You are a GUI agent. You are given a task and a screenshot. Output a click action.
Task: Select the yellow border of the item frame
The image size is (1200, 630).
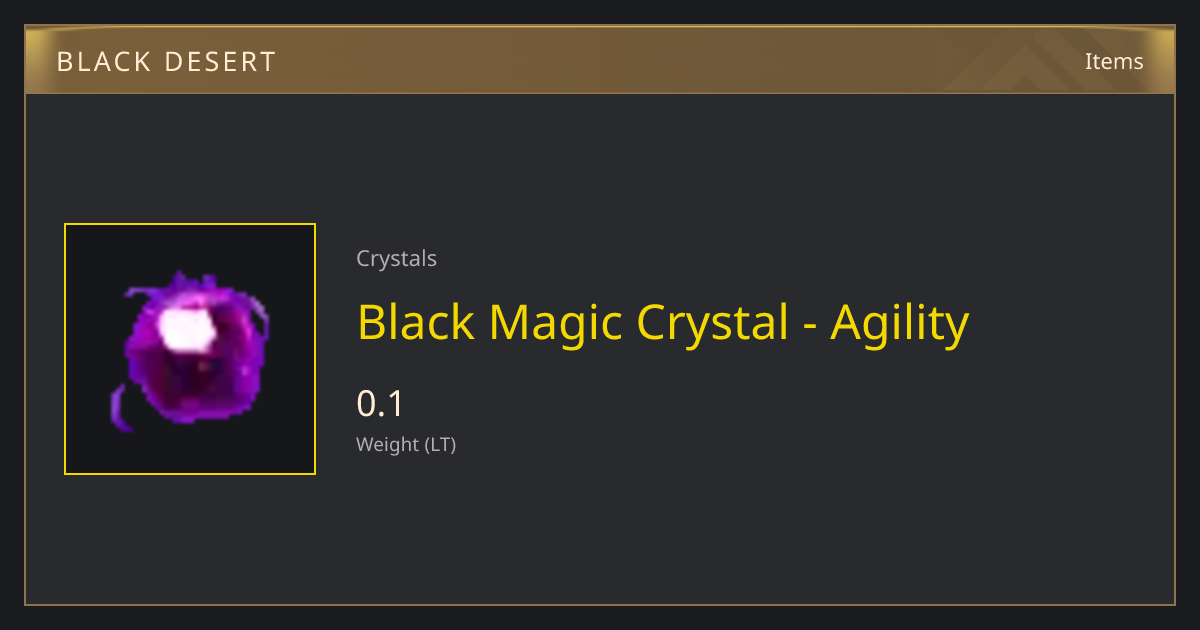[x=190, y=224]
